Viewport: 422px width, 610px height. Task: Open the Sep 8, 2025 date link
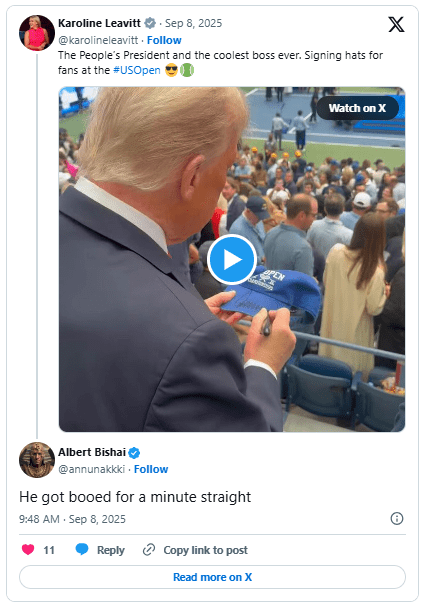tap(193, 23)
